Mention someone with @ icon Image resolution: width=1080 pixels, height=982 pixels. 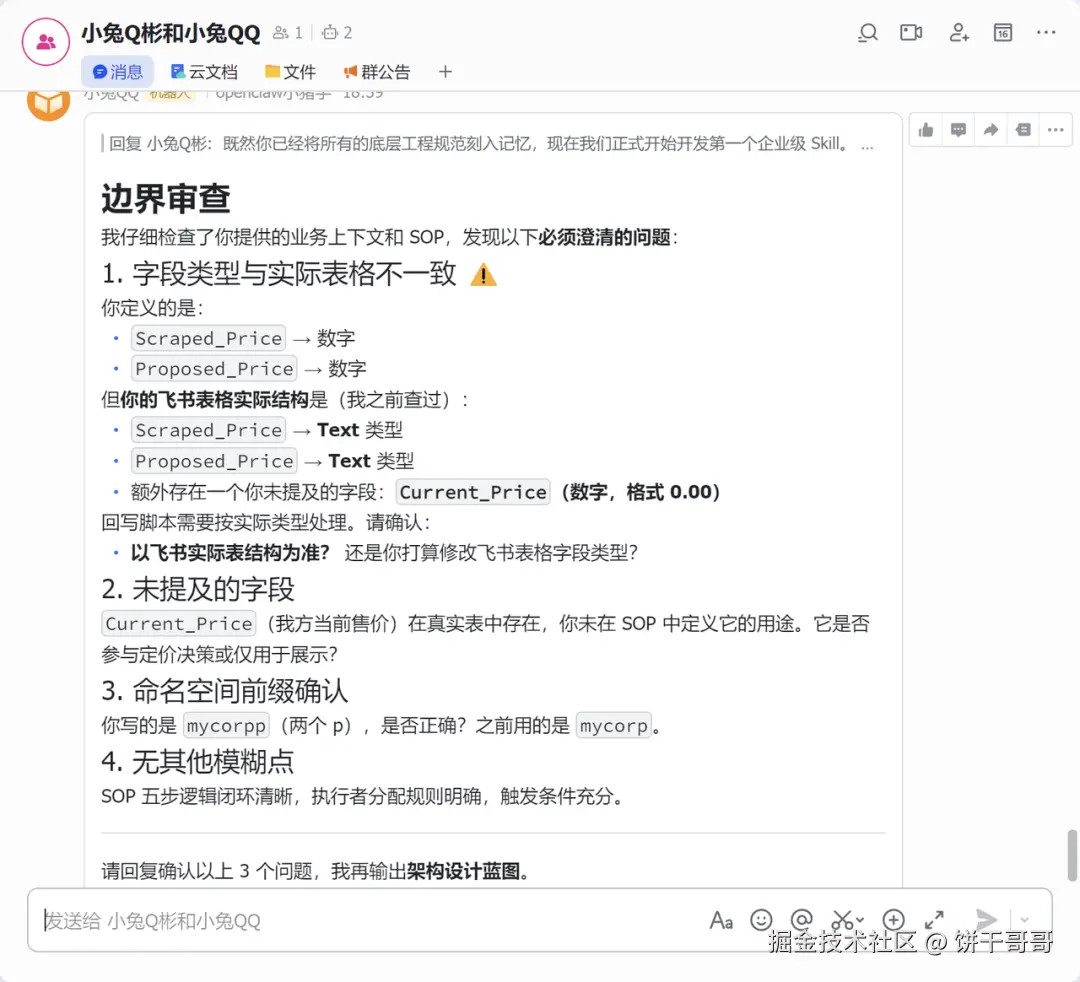pyautogui.click(x=802, y=920)
